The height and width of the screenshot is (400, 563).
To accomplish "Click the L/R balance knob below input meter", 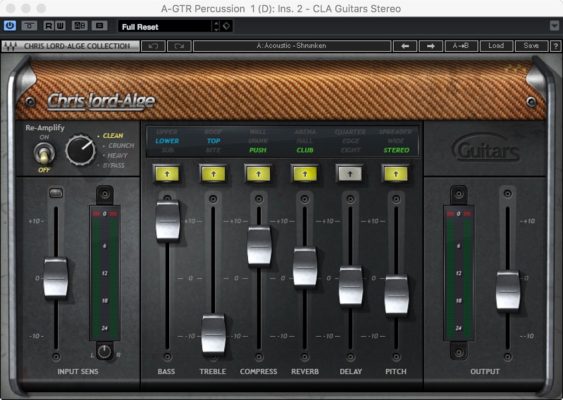I will click(104, 352).
